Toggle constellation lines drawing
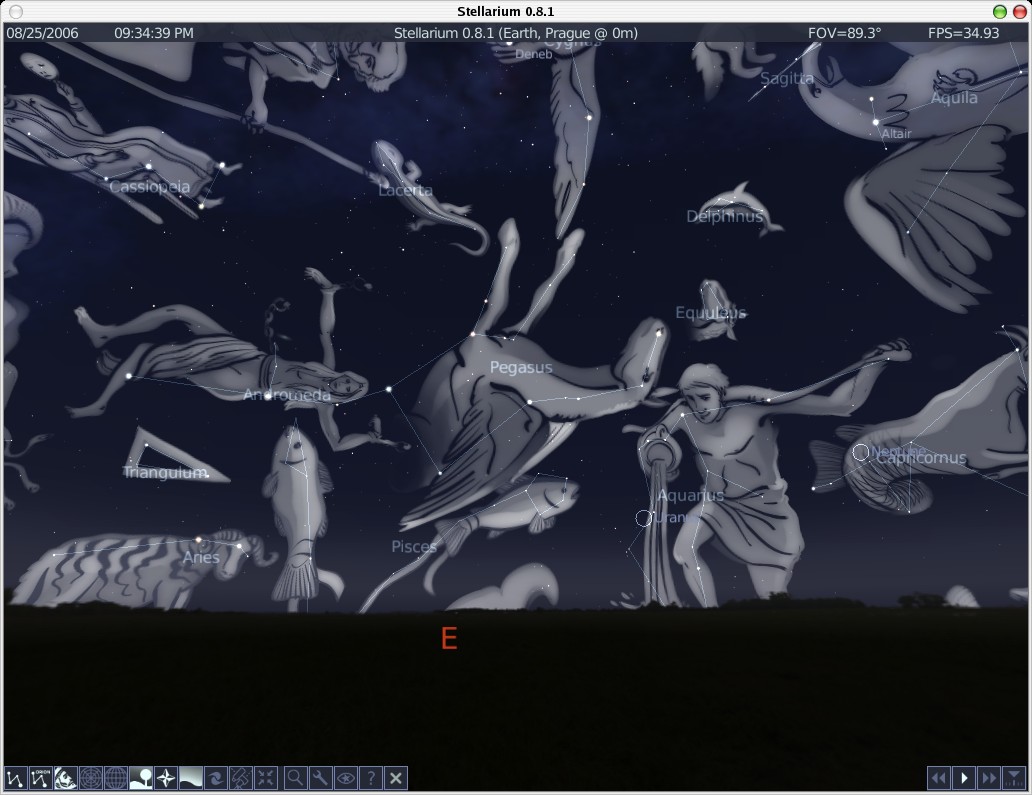Screen dimensions: 1032x795 click(x=16, y=778)
